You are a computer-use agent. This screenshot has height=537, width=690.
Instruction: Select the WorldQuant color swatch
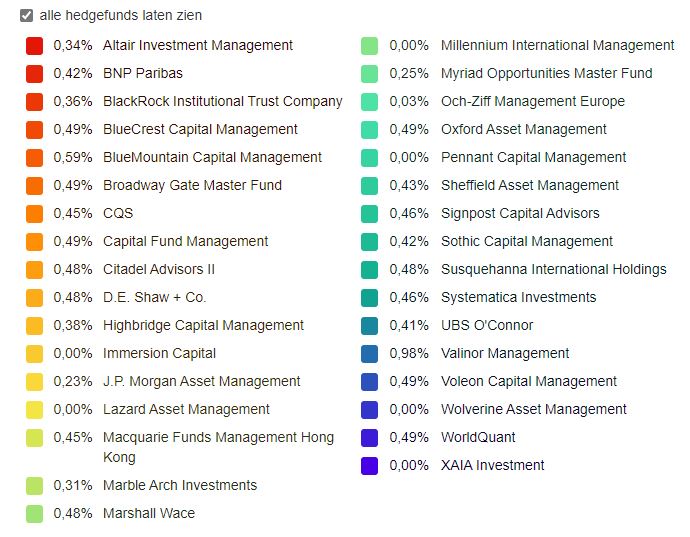pos(370,437)
